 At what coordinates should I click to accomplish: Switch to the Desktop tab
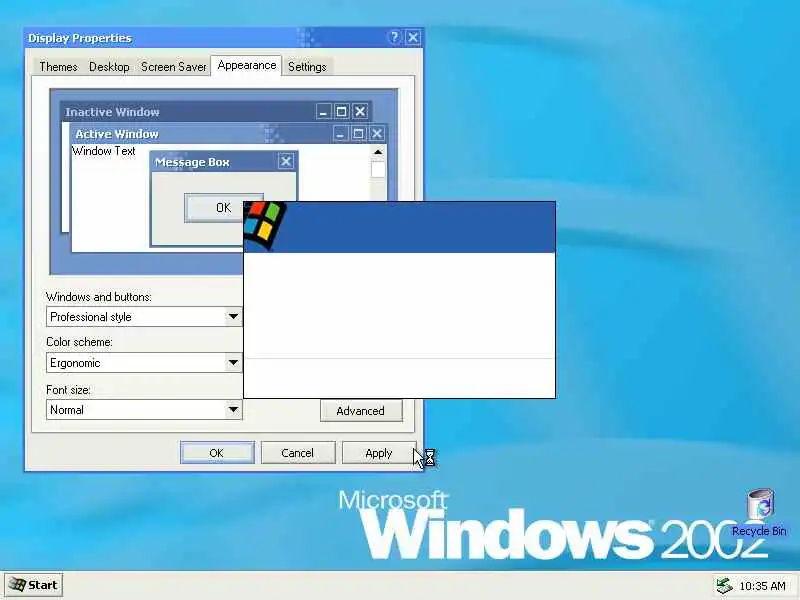[109, 67]
